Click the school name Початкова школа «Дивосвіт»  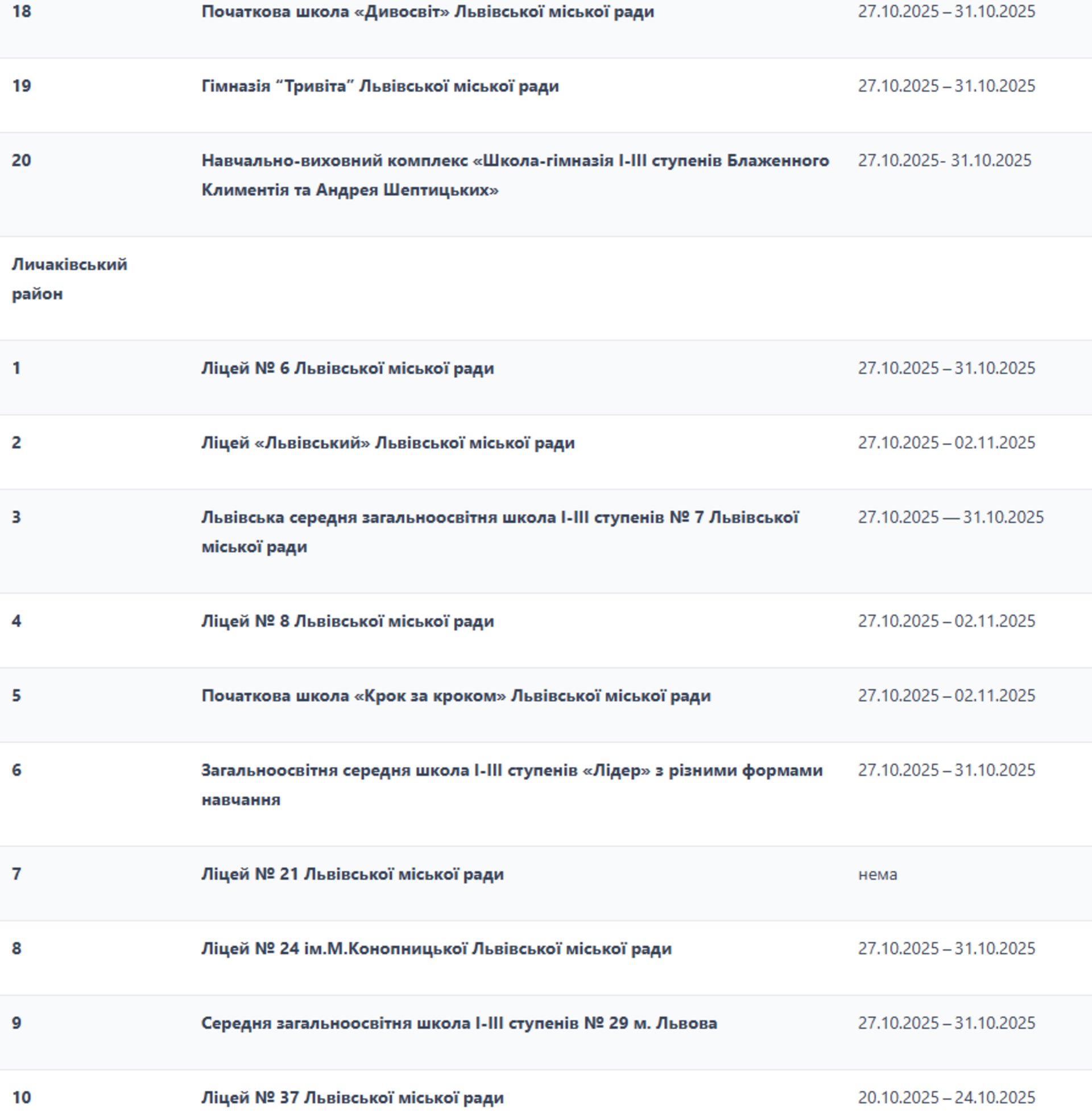427,11
